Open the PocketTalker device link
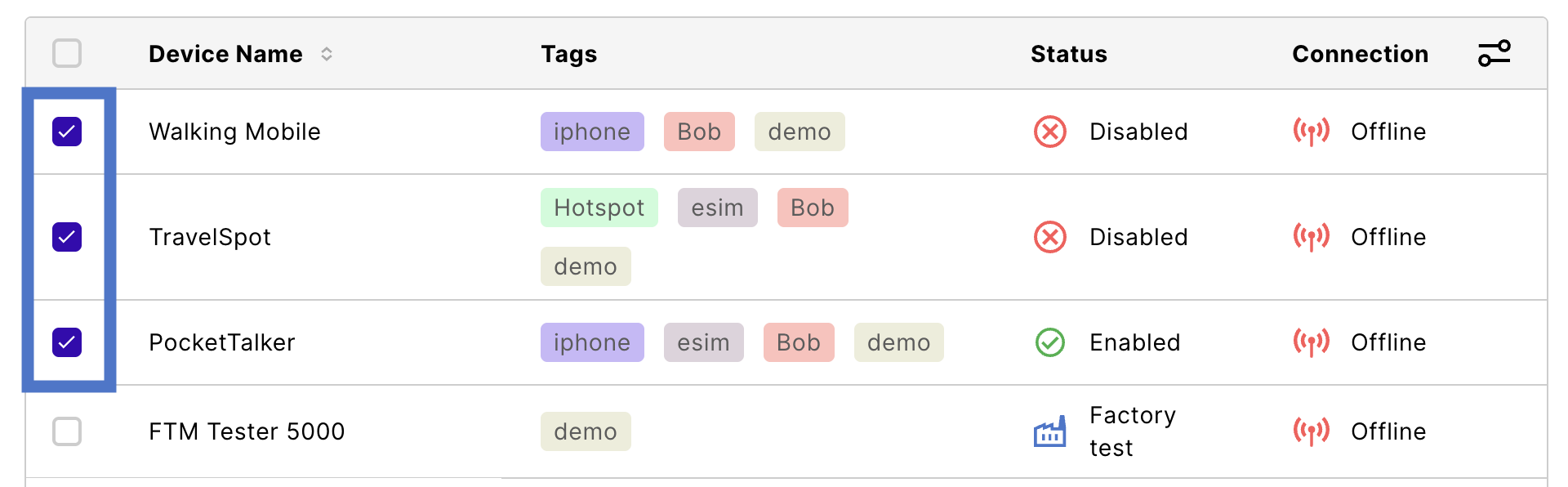The width and height of the screenshot is (1568, 487). click(x=221, y=342)
